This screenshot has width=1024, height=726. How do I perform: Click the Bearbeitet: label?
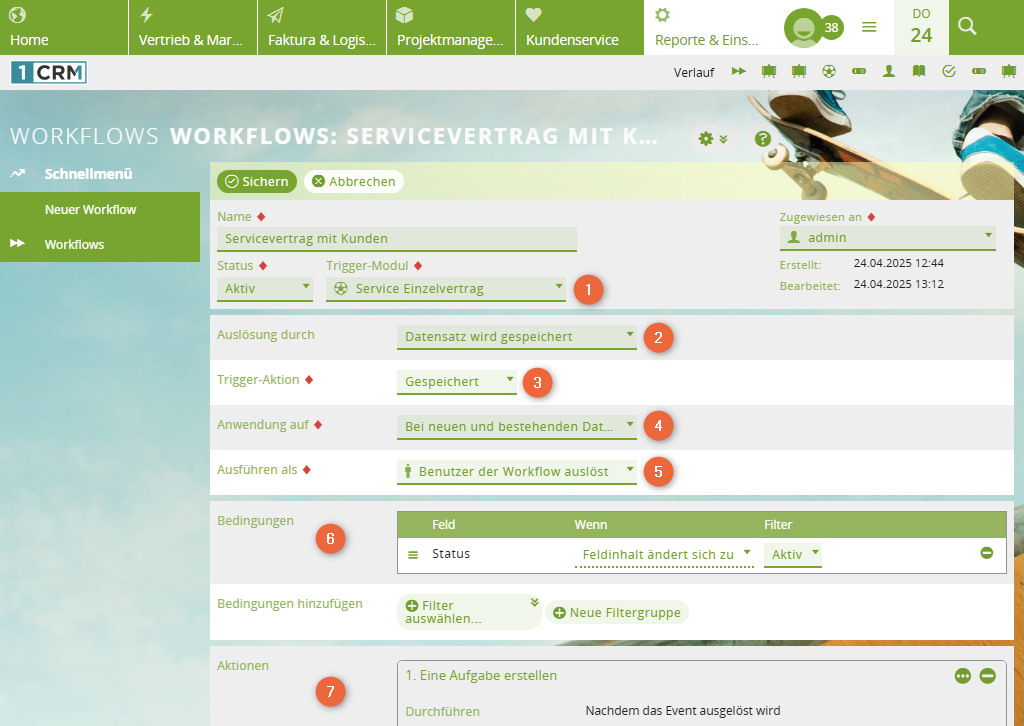pyautogui.click(x=810, y=286)
